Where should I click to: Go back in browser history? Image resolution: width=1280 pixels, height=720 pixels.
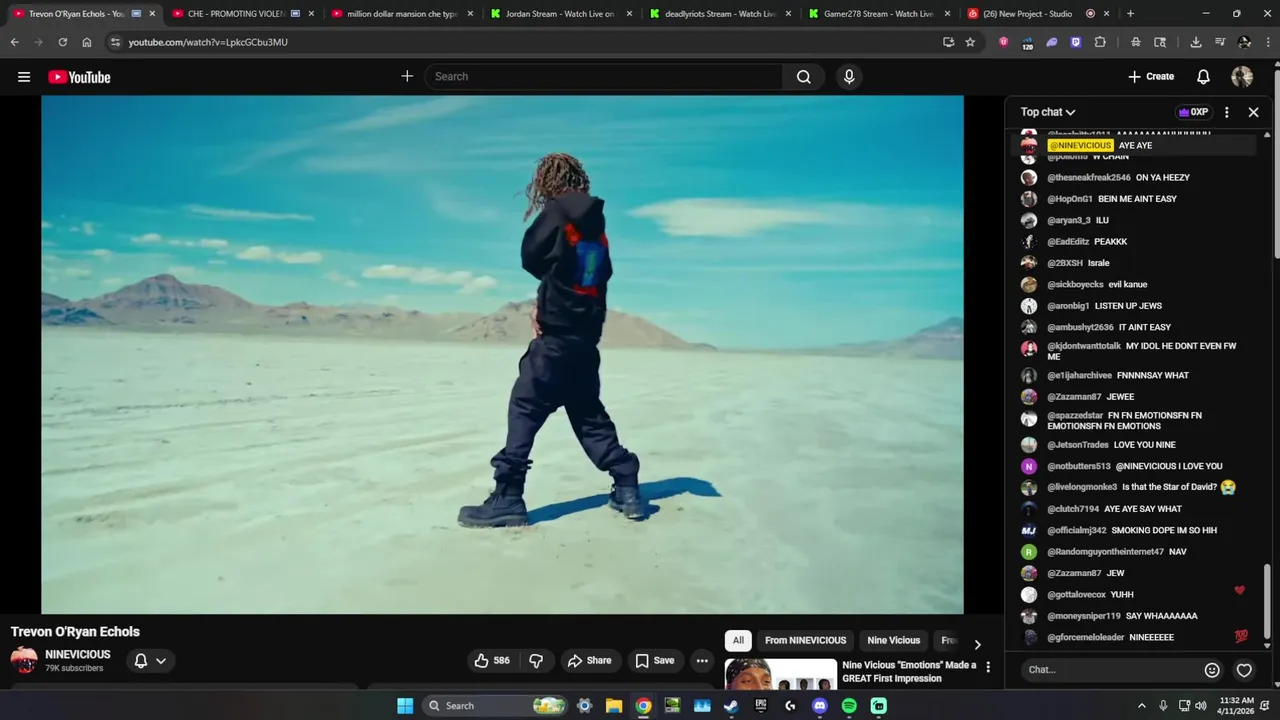(14, 42)
